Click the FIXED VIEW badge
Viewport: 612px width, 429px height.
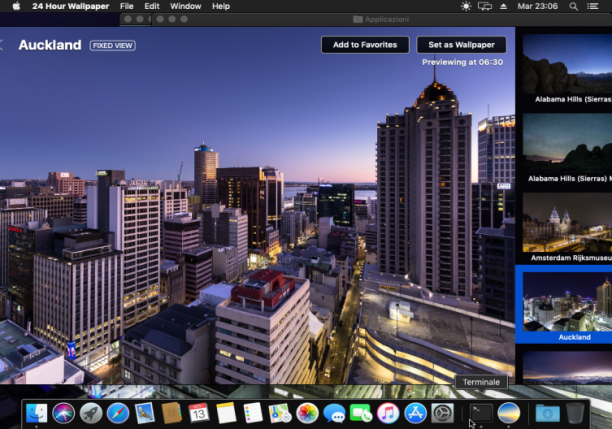[113, 46]
